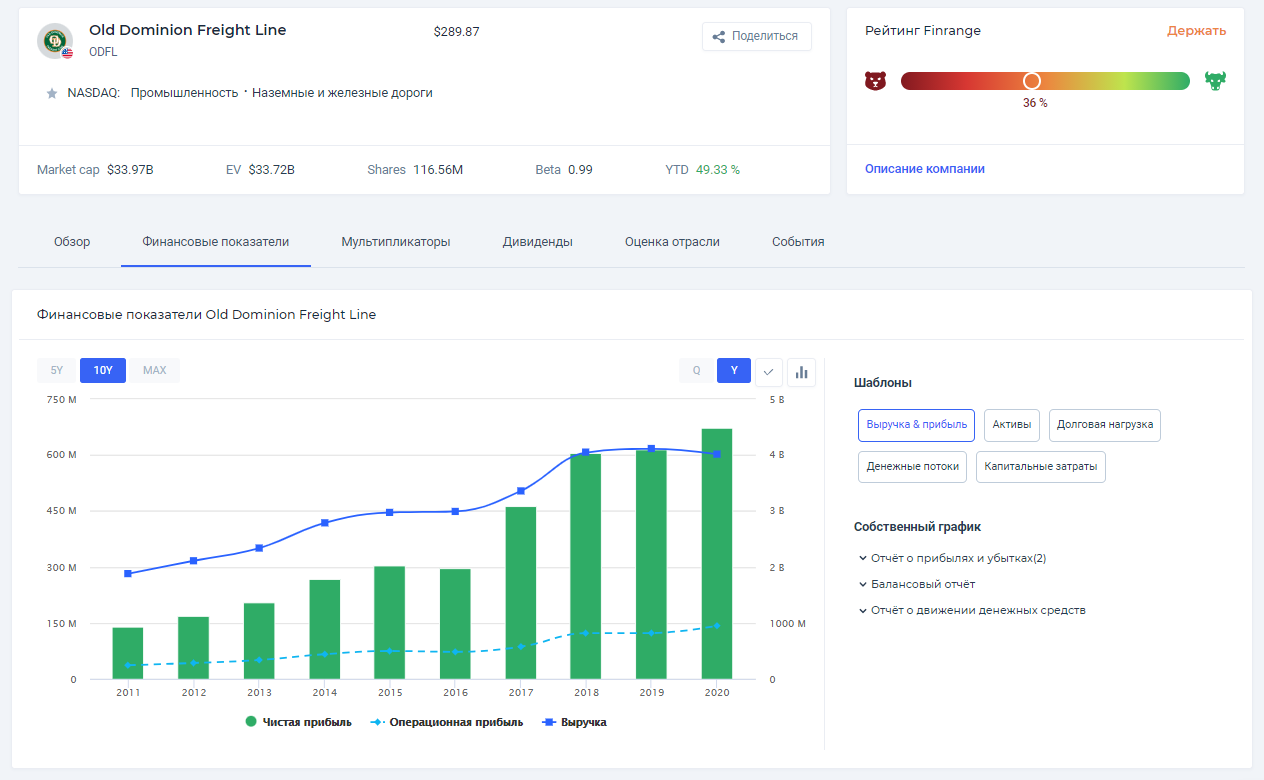
Task: Go to the Дивиденды tab
Action: (x=538, y=242)
